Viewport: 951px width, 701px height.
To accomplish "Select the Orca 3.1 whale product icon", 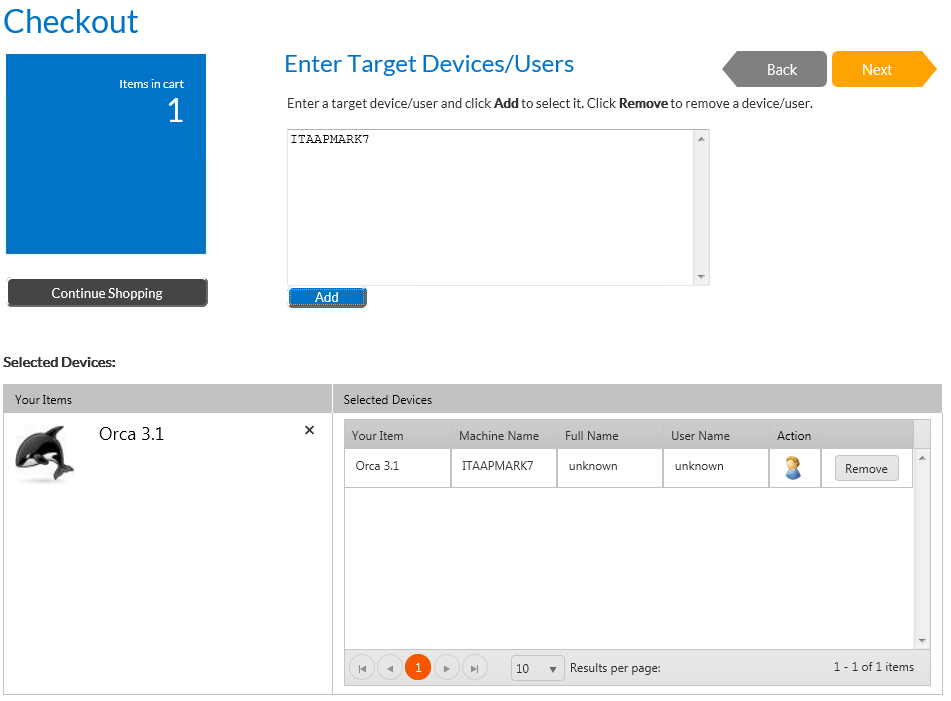I will click(x=44, y=452).
